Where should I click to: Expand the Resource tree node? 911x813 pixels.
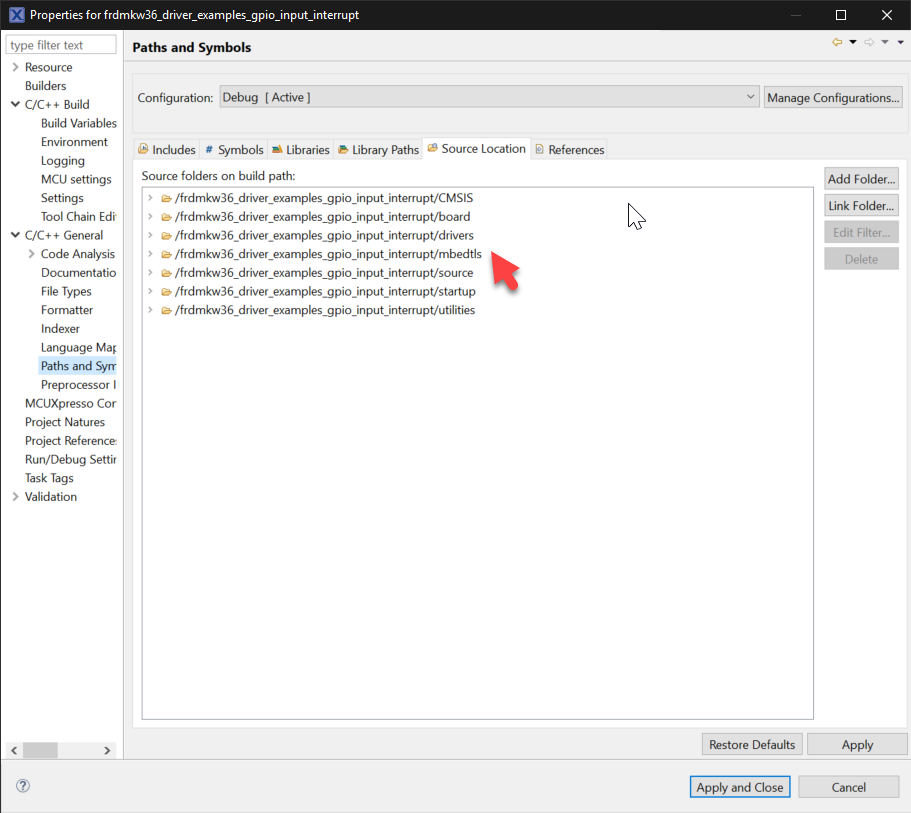[15, 67]
